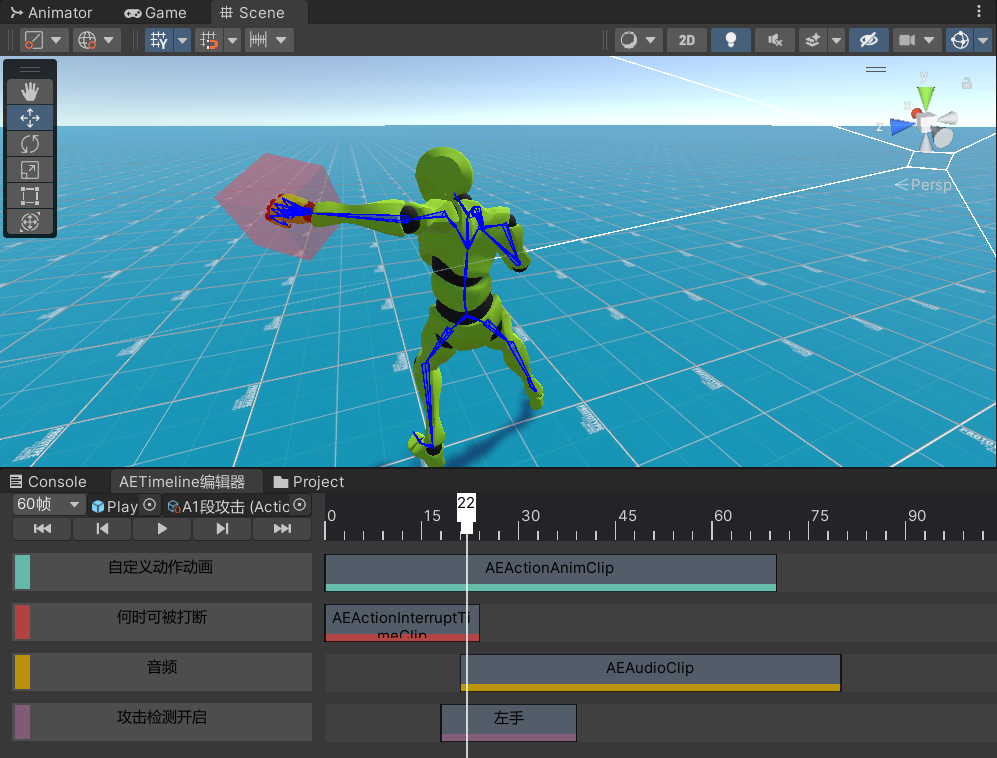Switch to the Animator tab
Image resolution: width=997 pixels, height=758 pixels.
52,13
